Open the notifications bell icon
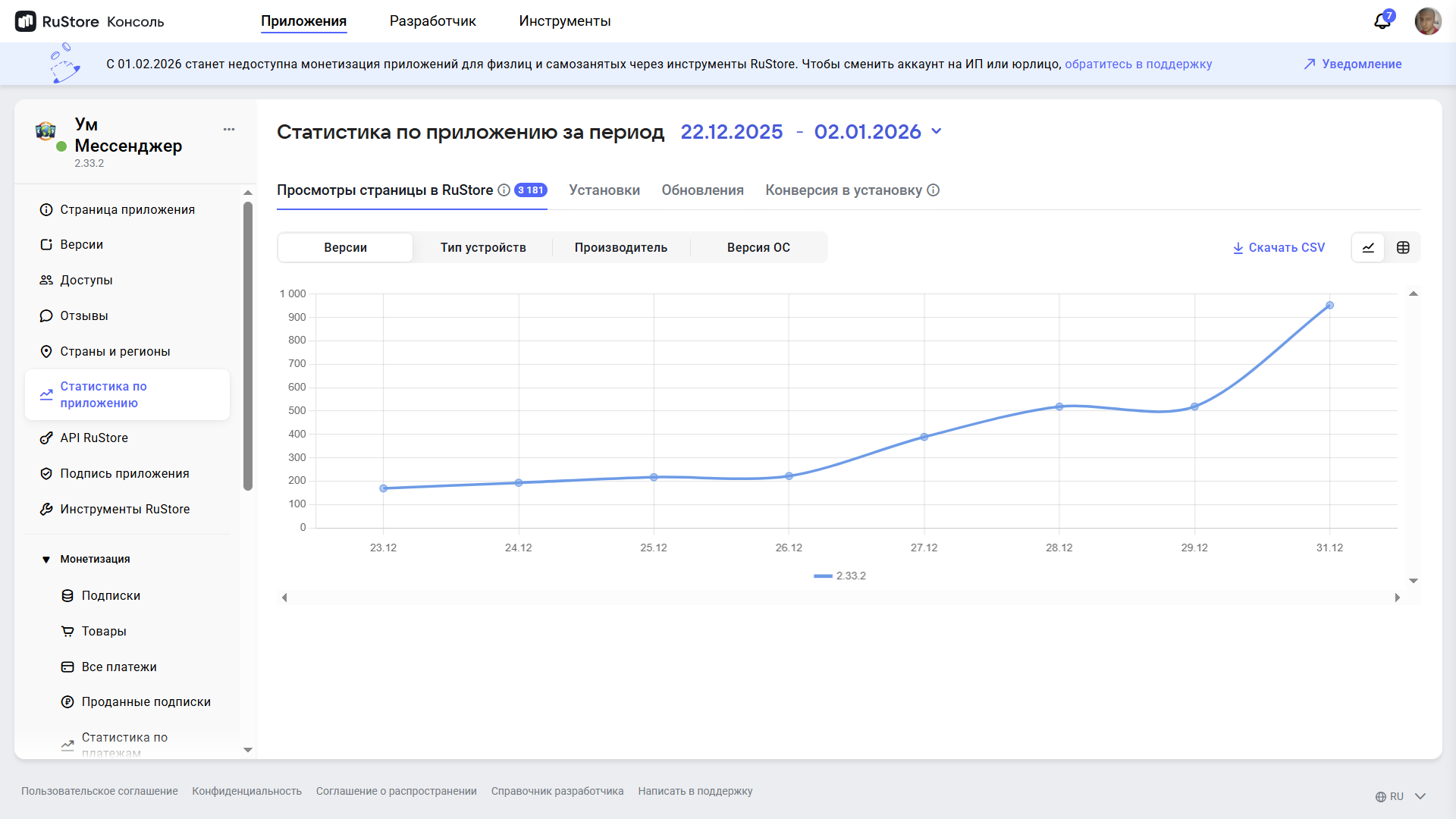This screenshot has height=819, width=1456. [x=1382, y=21]
